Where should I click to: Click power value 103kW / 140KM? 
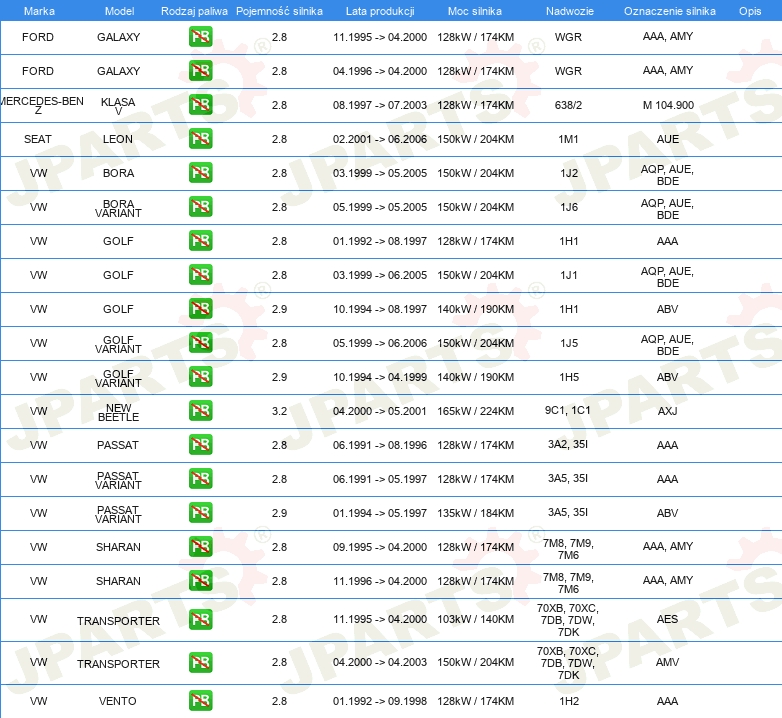pos(475,619)
